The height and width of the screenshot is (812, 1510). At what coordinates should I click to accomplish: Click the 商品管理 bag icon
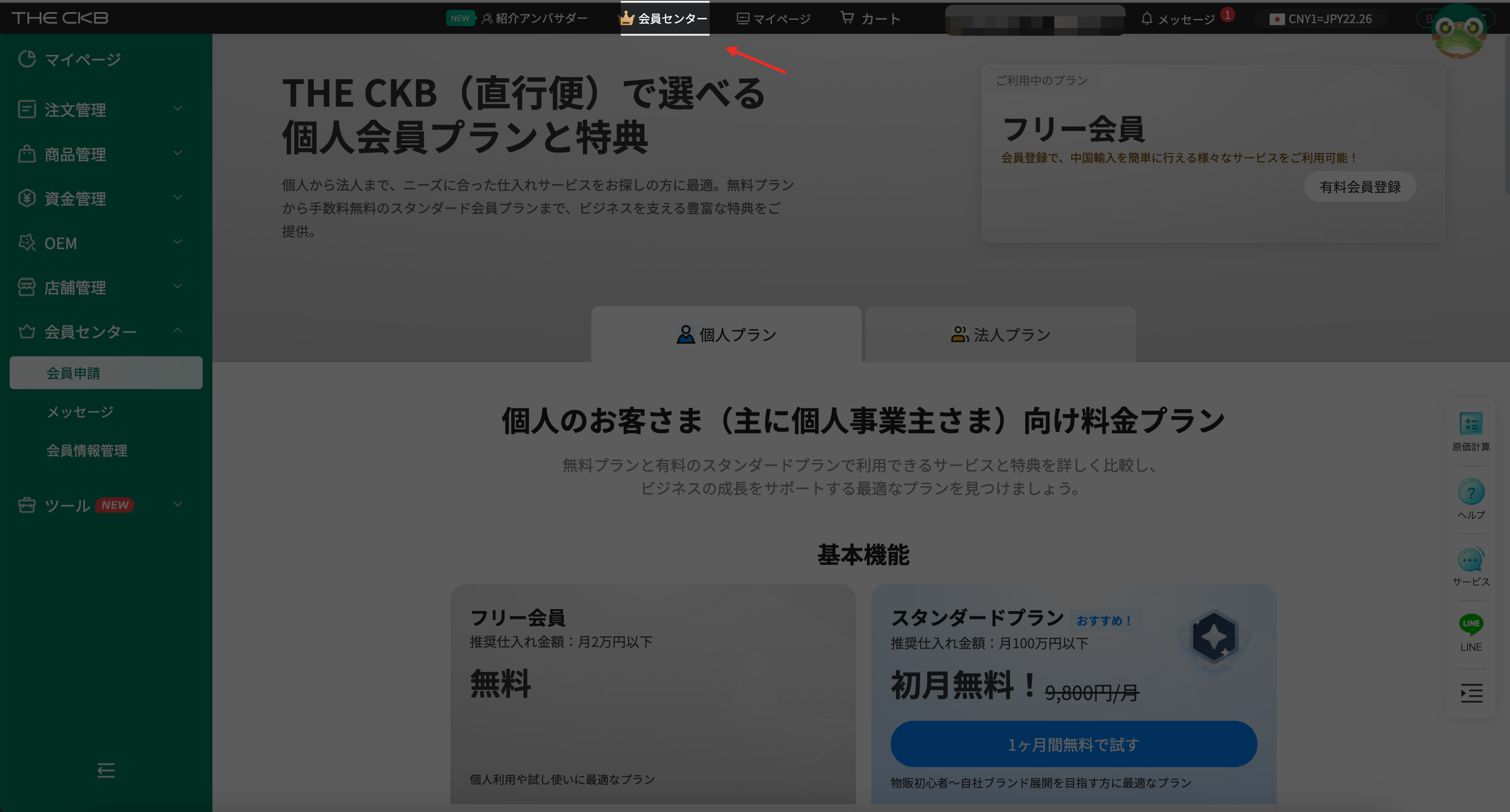pyautogui.click(x=27, y=154)
